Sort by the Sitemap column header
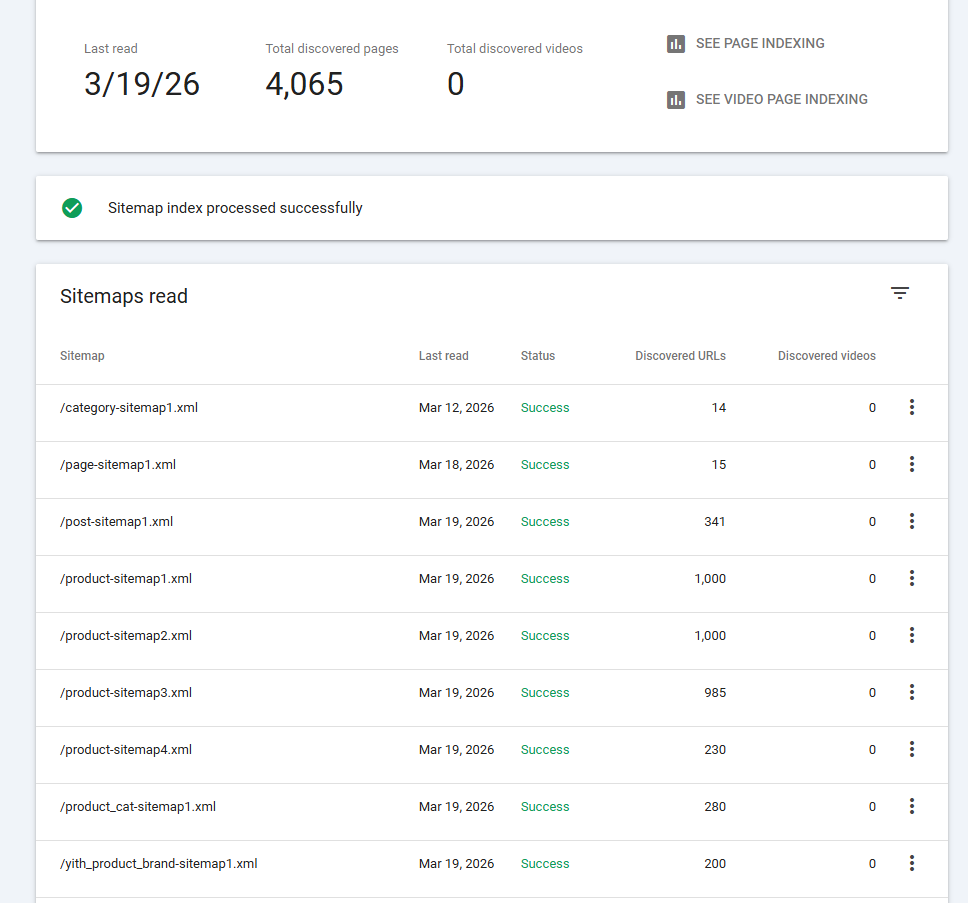 click(x=82, y=356)
